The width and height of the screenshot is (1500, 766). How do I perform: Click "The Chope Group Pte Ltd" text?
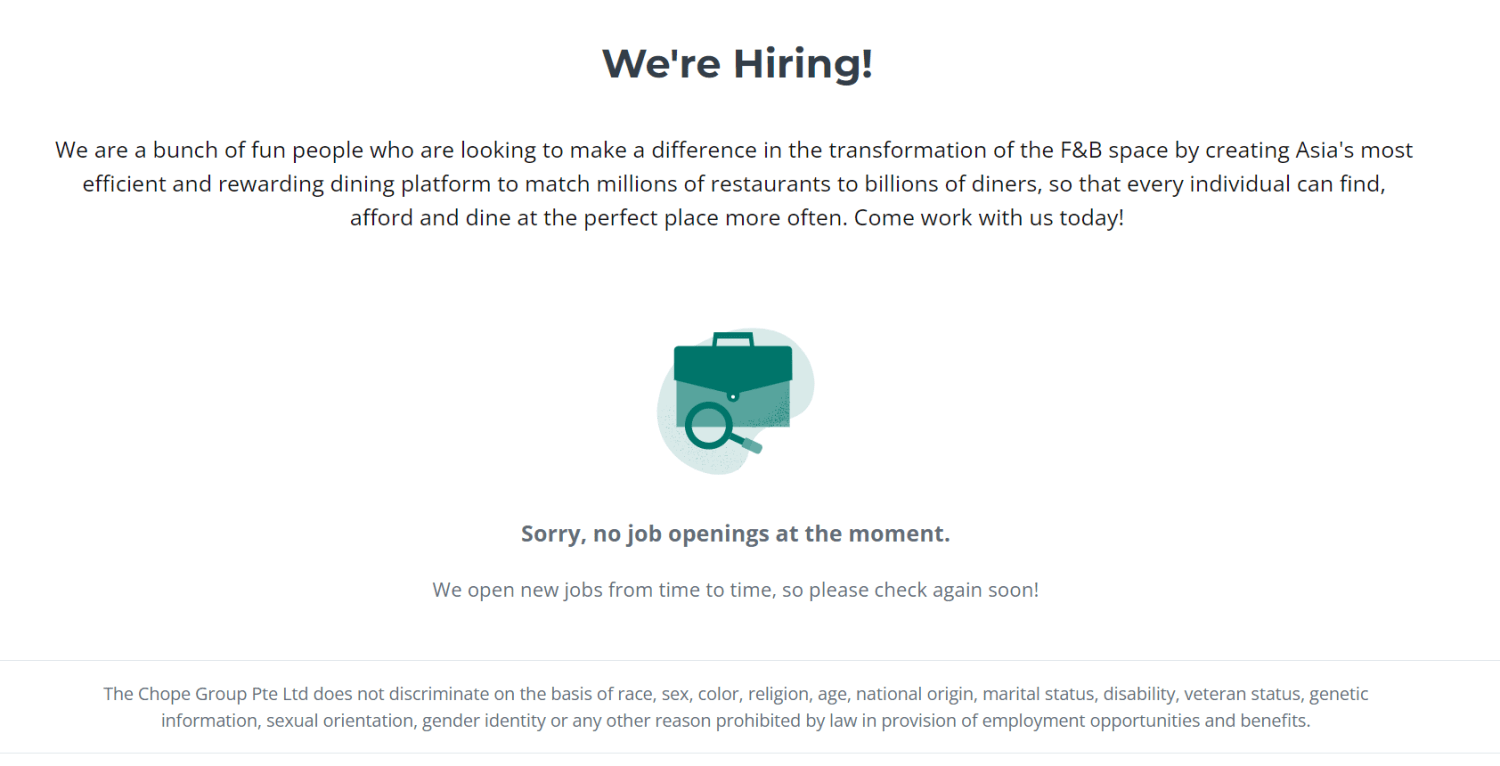coord(206,694)
